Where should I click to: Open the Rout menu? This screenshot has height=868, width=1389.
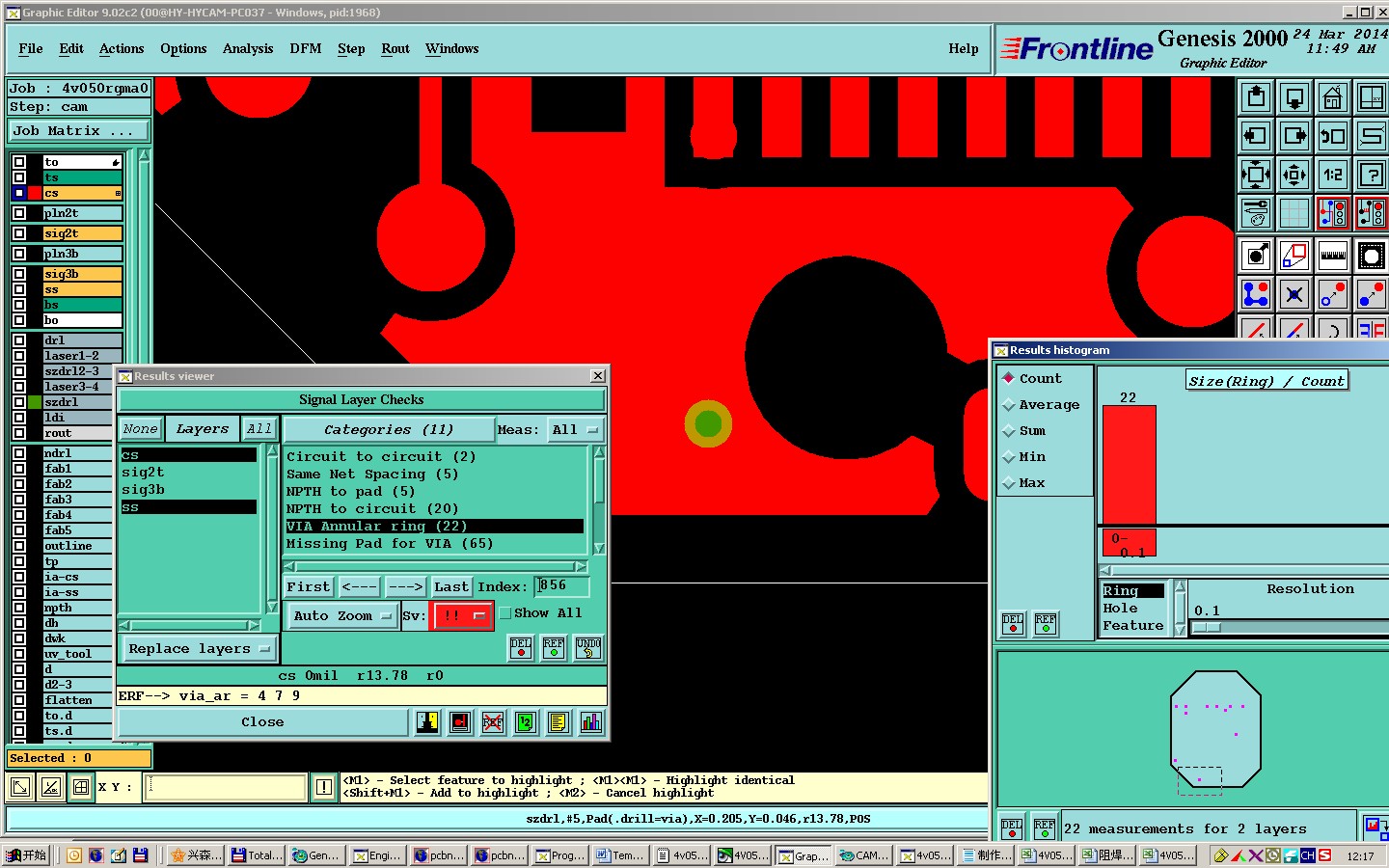395,48
